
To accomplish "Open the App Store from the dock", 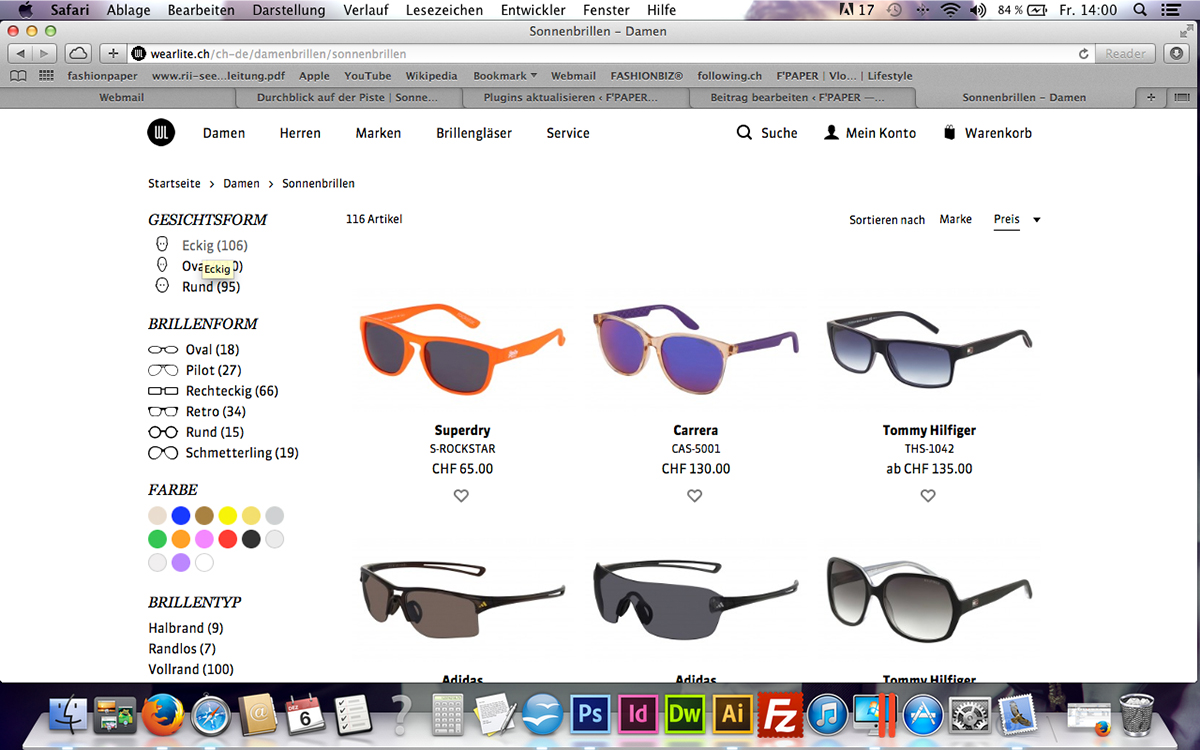I will point(923,714).
